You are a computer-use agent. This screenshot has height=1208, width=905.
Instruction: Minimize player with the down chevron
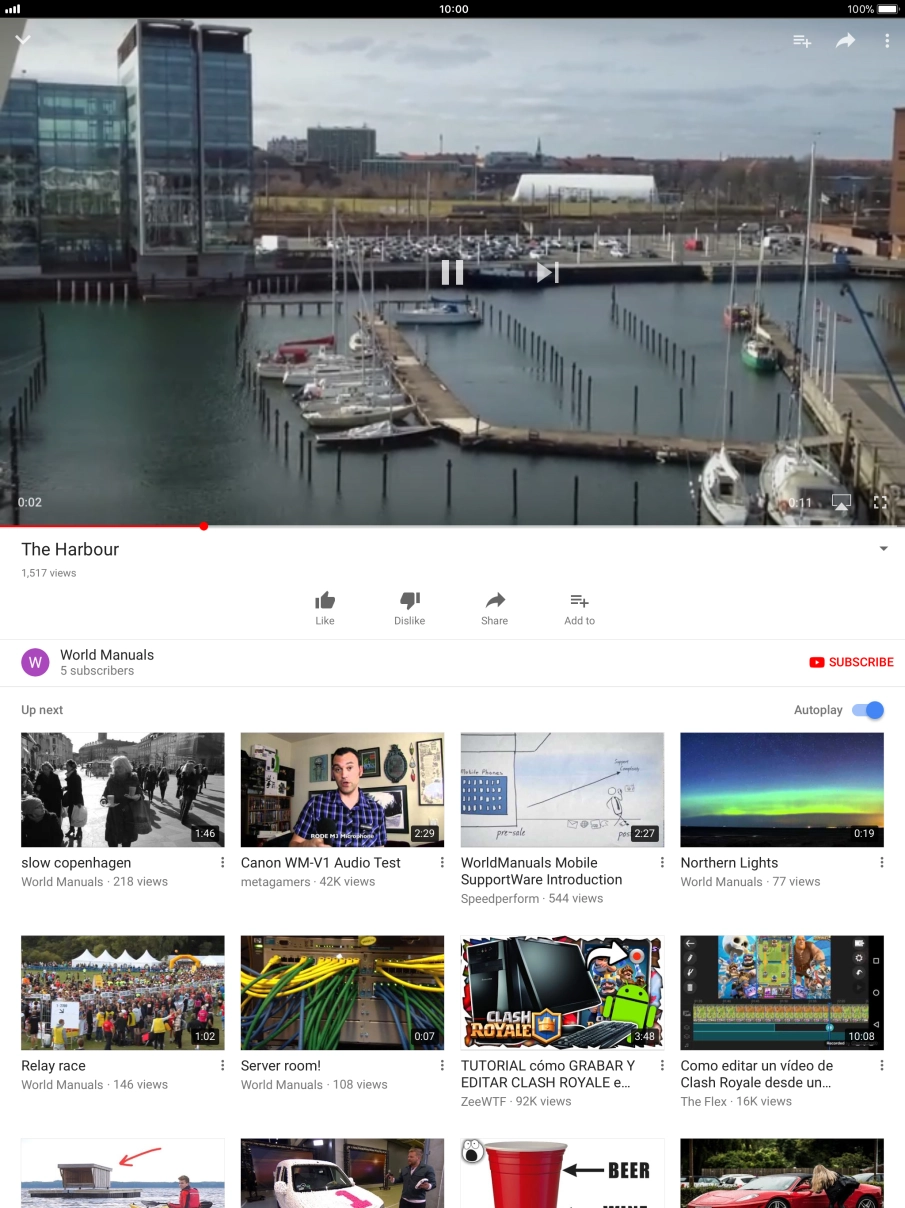[23, 40]
